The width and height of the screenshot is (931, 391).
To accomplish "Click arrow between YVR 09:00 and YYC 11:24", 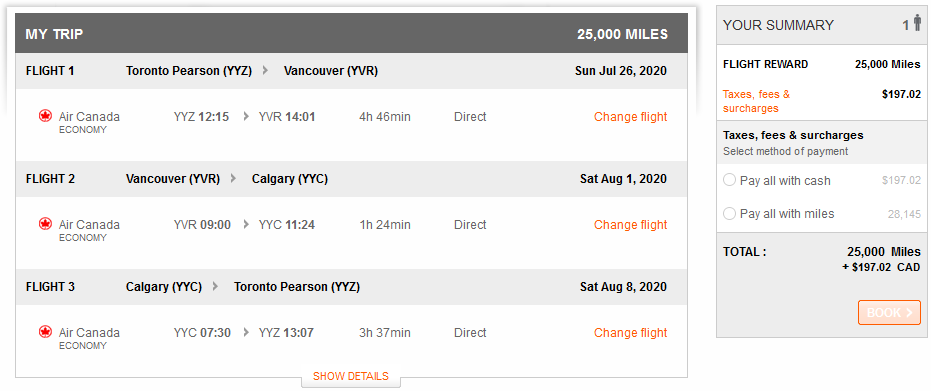I will [x=246, y=224].
